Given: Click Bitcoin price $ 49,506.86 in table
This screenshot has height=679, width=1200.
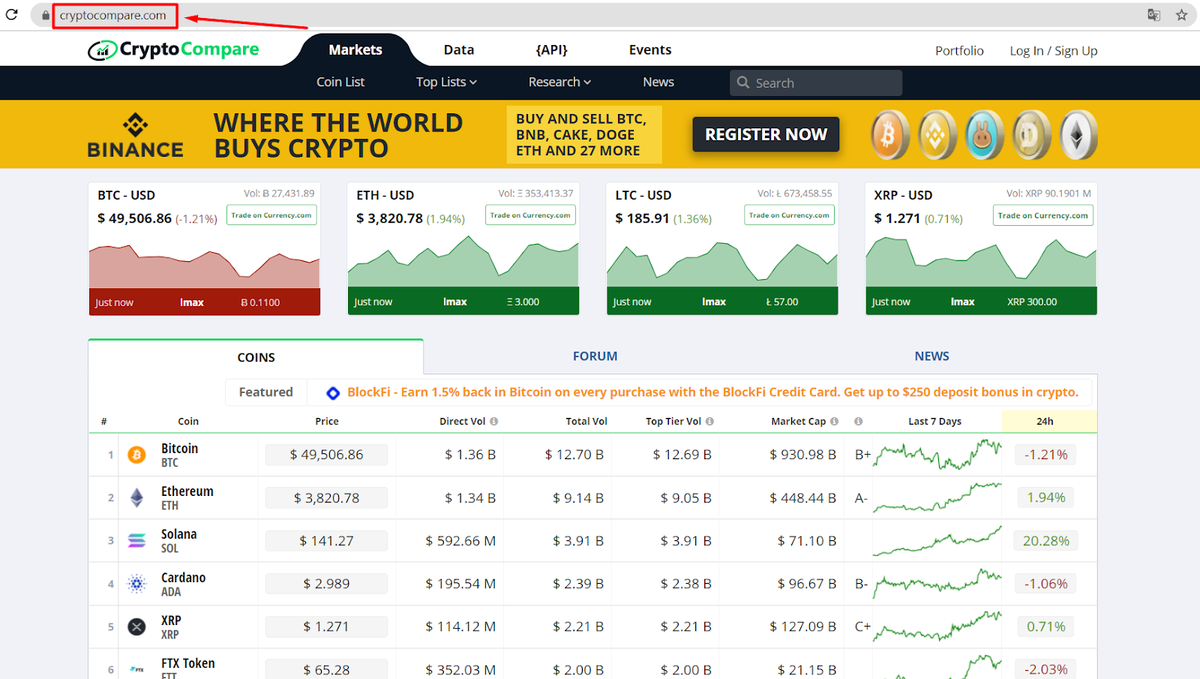Looking at the screenshot, I should 326,455.
